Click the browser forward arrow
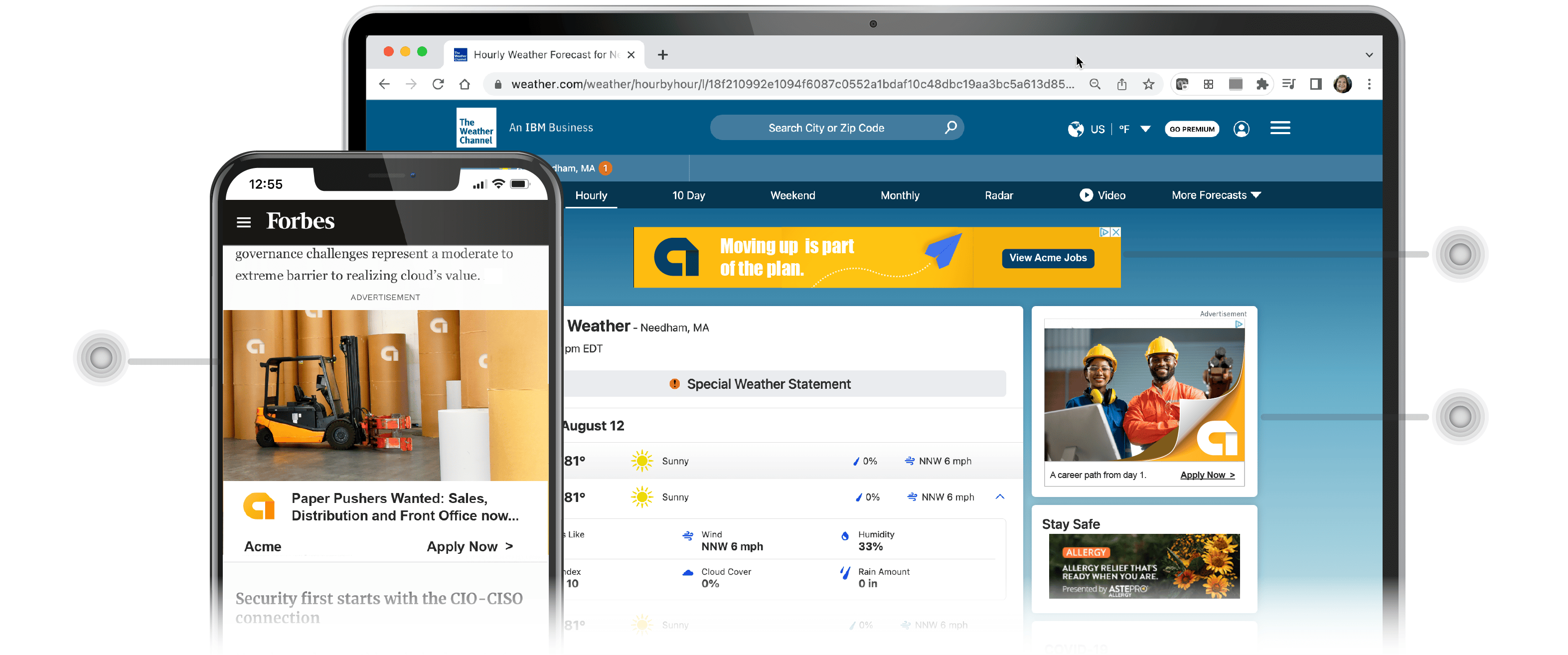Screen dimensions: 1568x655 (411, 84)
